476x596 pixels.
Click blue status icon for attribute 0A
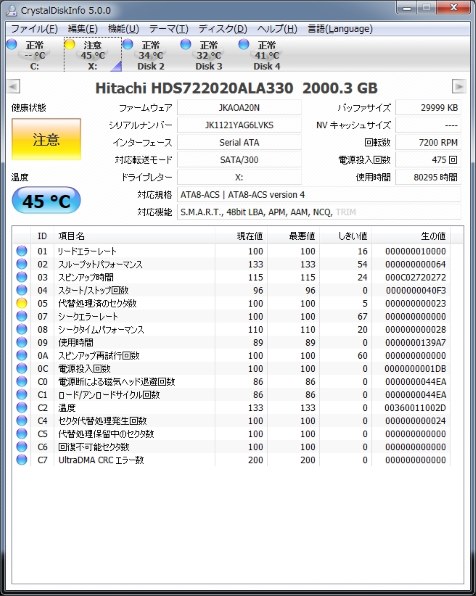click(22, 355)
